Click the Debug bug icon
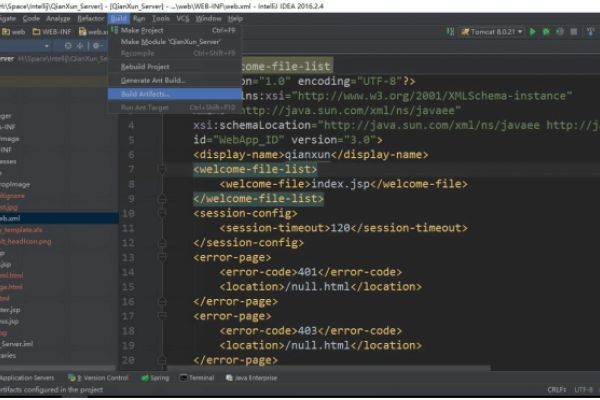 coord(546,32)
